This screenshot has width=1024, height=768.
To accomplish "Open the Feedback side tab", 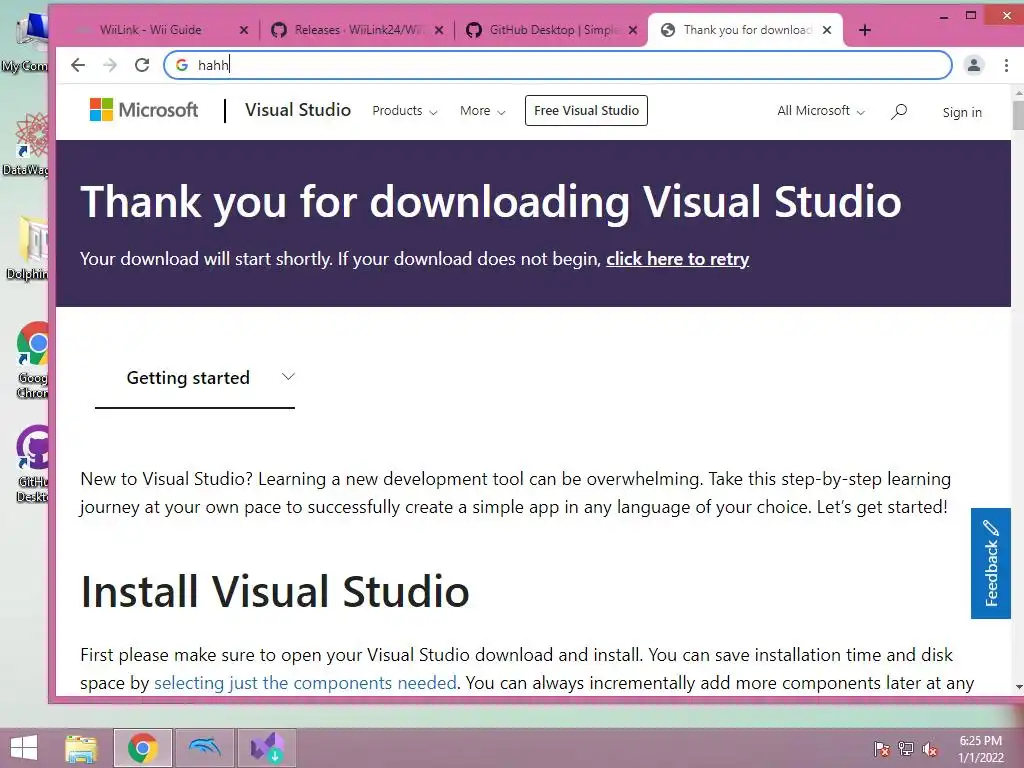I will [x=990, y=563].
